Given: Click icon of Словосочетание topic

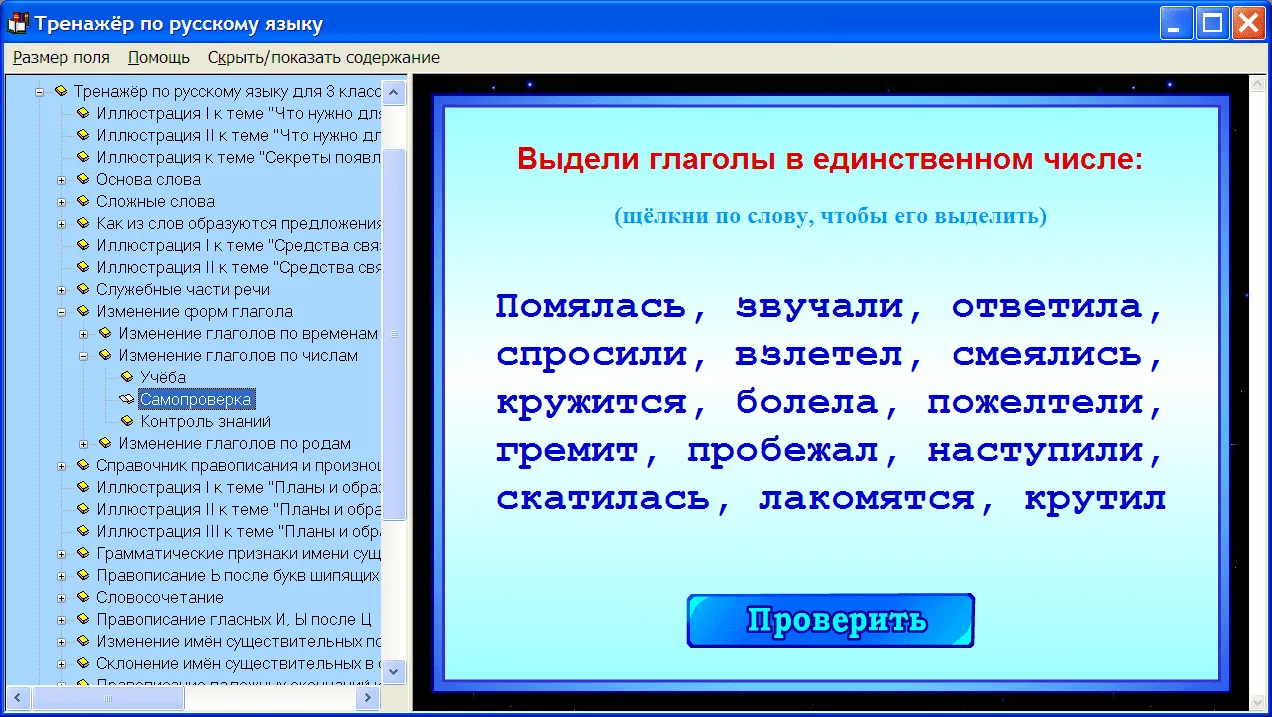Looking at the screenshot, I should (x=82, y=597).
